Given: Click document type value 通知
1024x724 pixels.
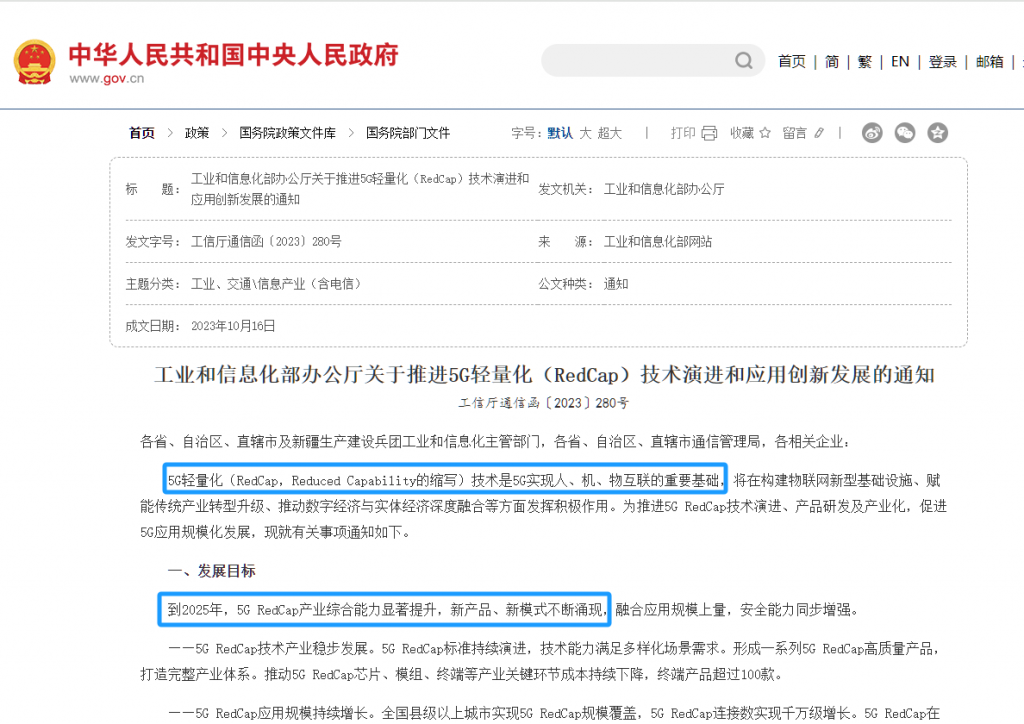Looking at the screenshot, I should click(616, 284).
